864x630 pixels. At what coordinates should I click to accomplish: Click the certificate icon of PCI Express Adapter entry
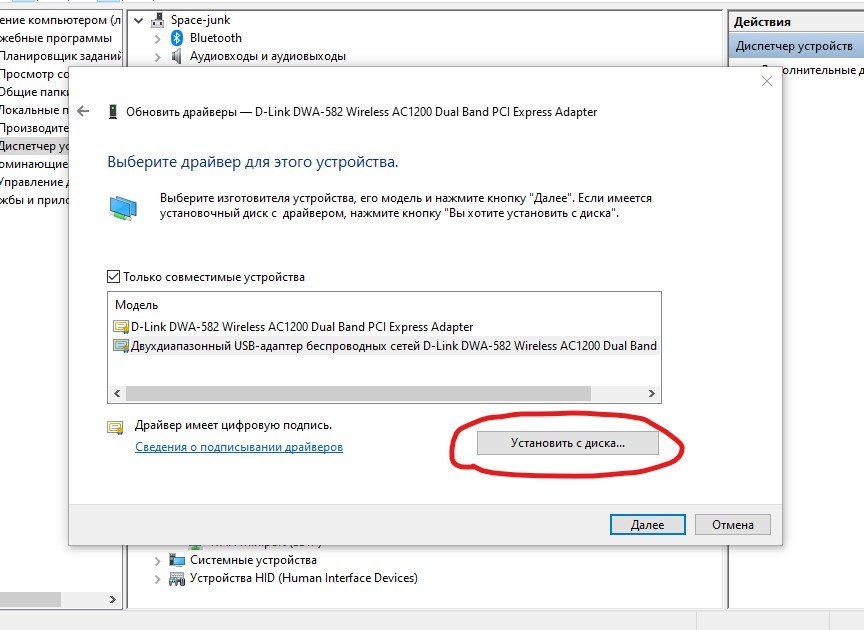[x=121, y=327]
